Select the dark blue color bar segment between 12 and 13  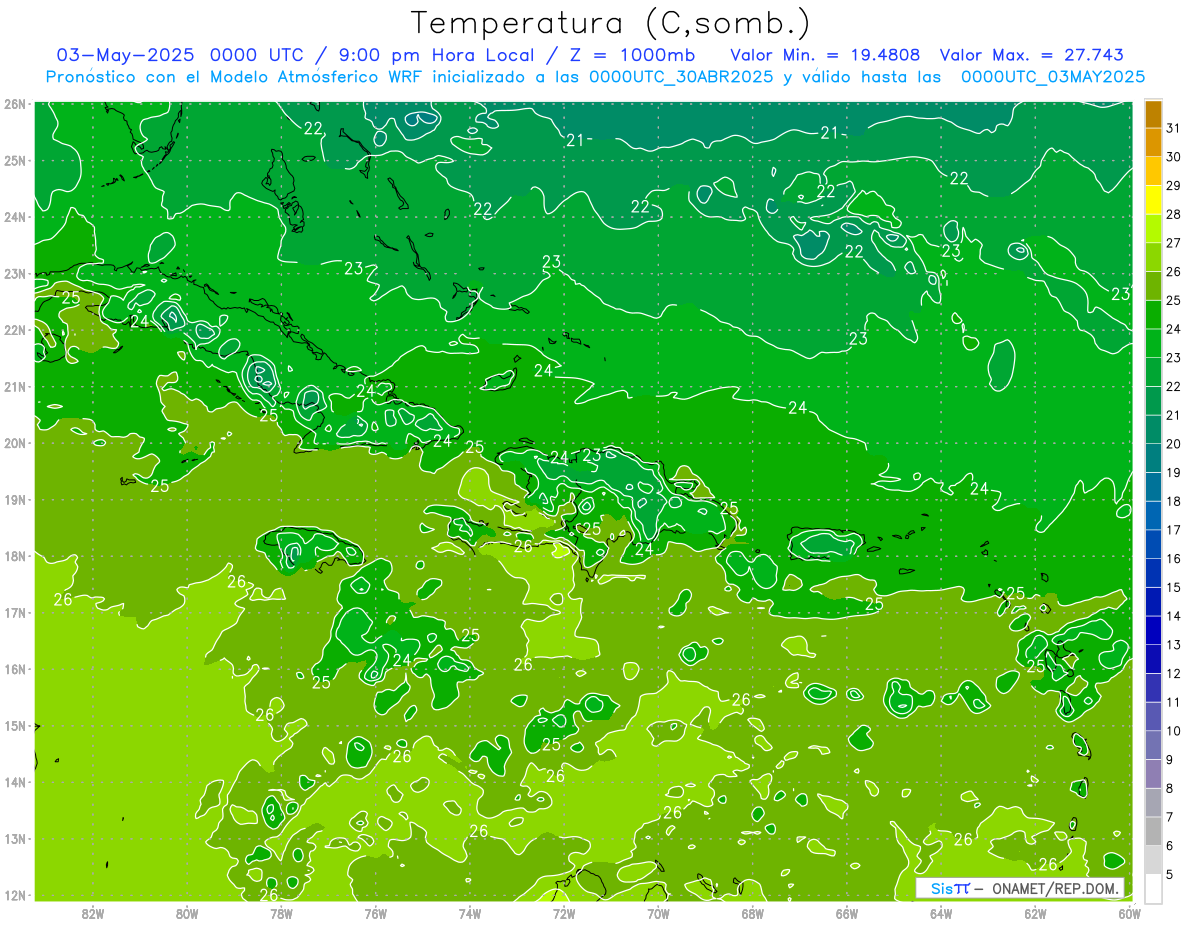point(1153,659)
